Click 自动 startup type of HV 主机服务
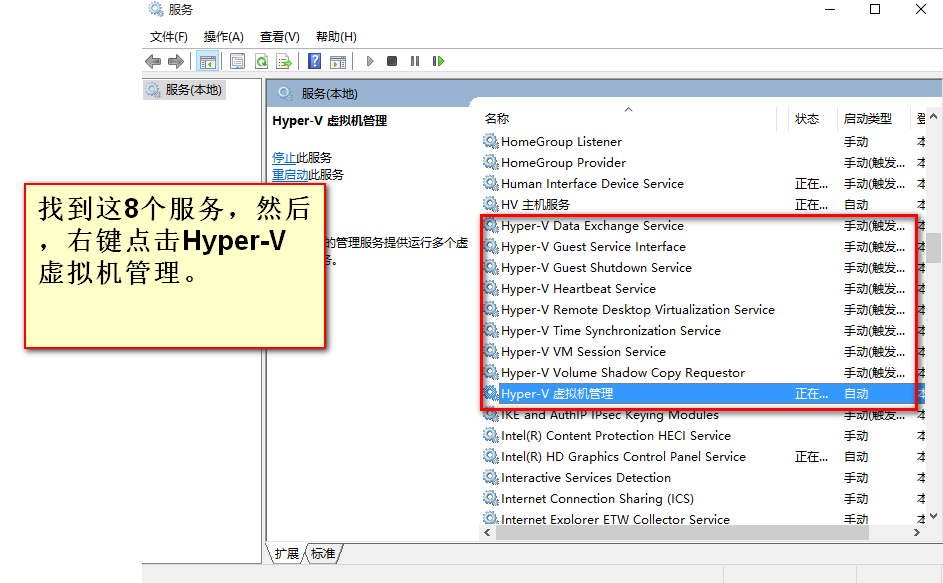Screen dimensions: 943x583 [856, 205]
